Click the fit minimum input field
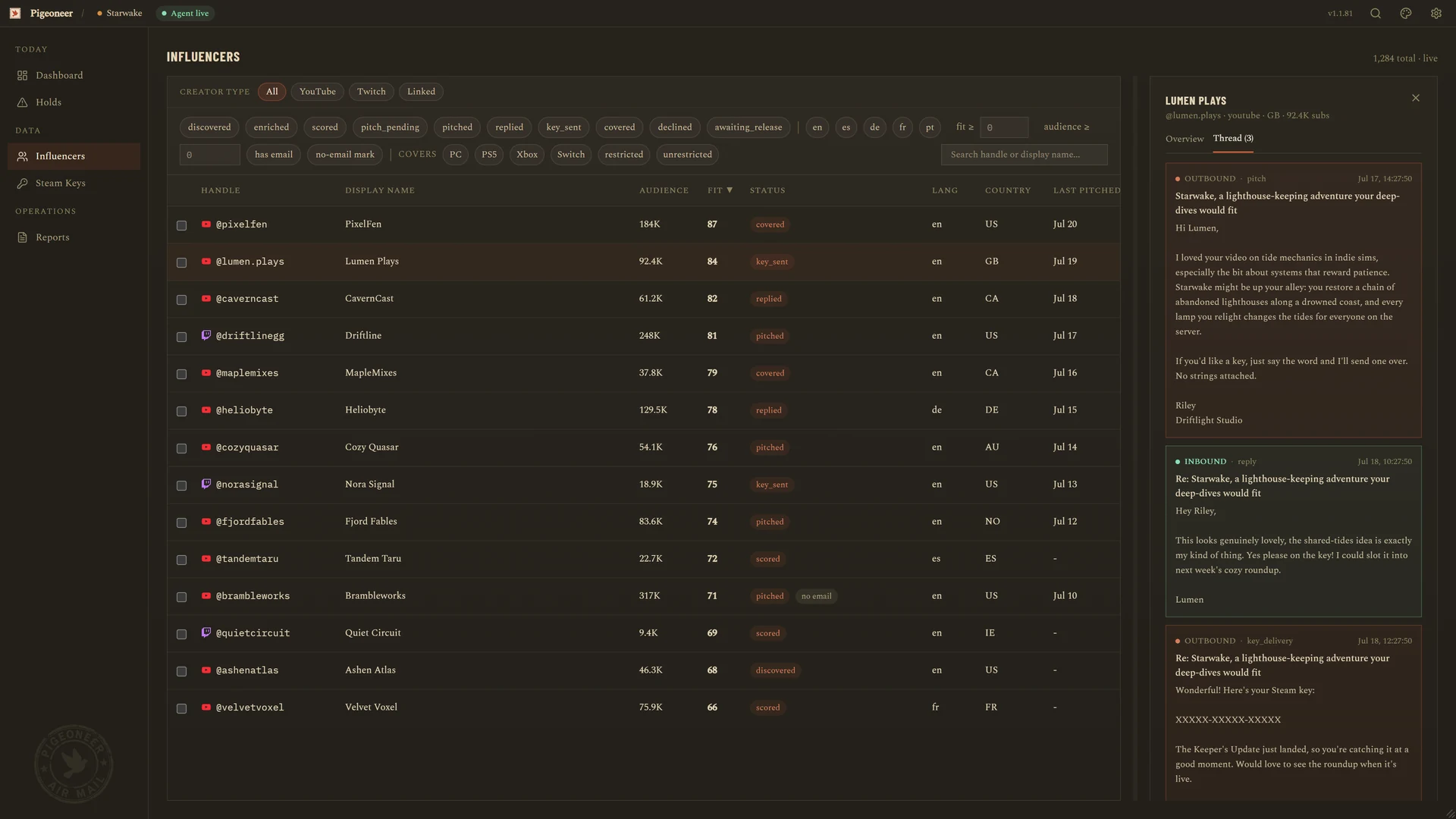Viewport: 1456px width, 819px height. [1004, 127]
